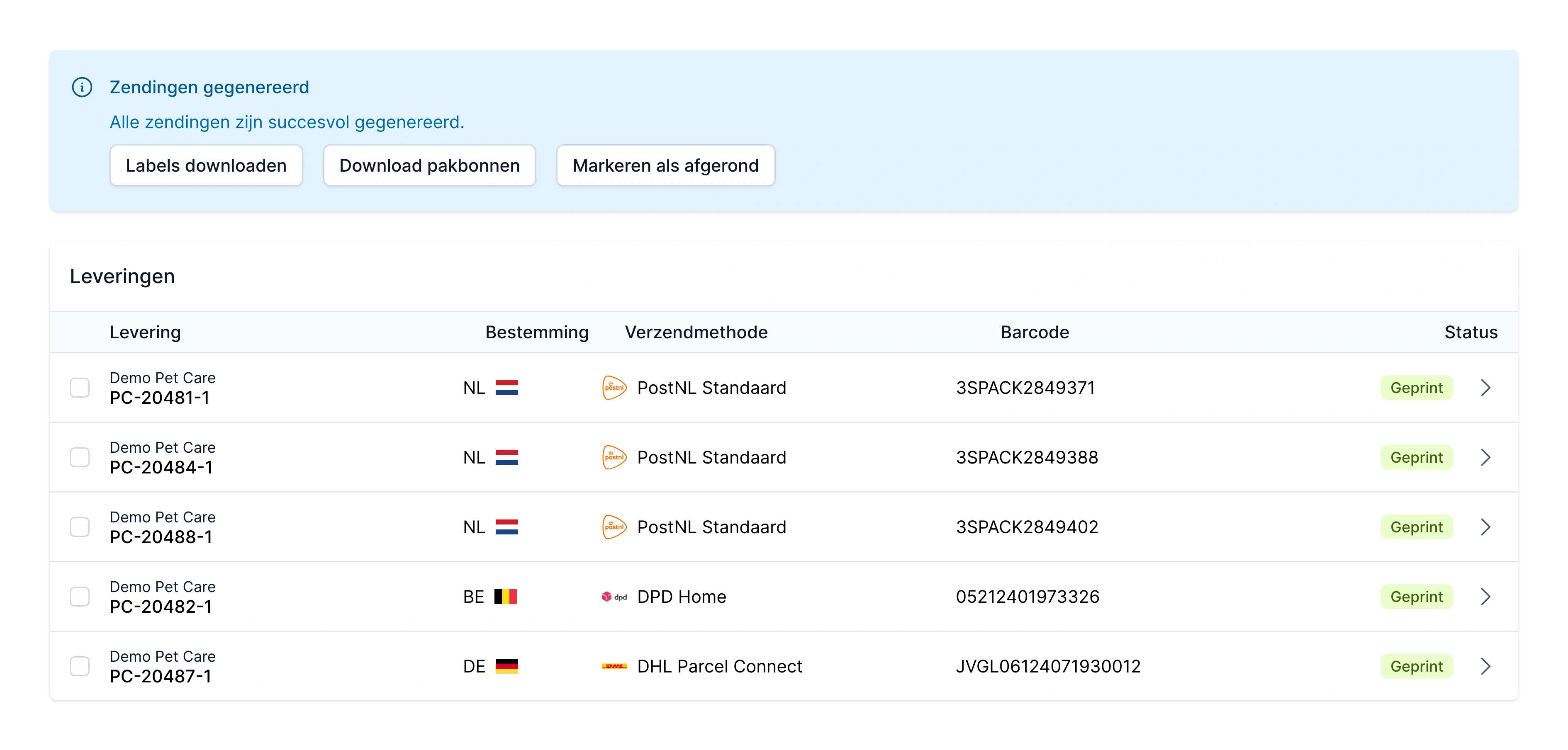Click the Belgian flag in row PC-20482-1

[x=505, y=597]
